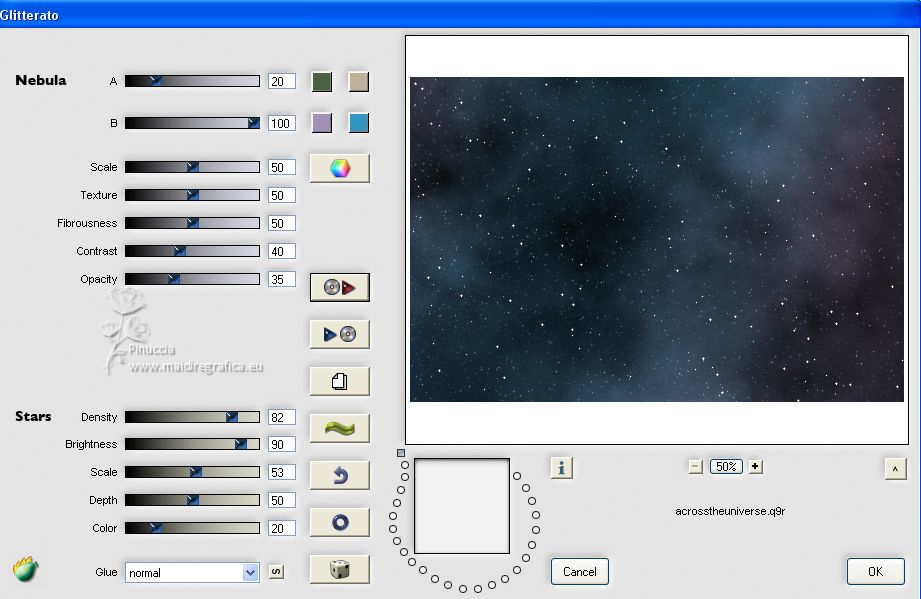Adjust the Stars Density slider
The width and height of the screenshot is (921, 599).
pyautogui.click(x=192, y=417)
